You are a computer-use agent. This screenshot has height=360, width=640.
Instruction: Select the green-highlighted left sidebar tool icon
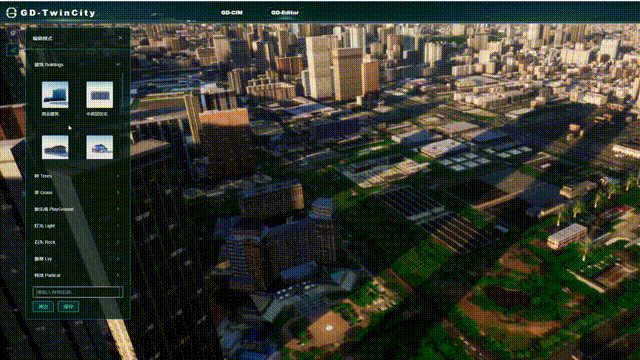click(x=13, y=50)
